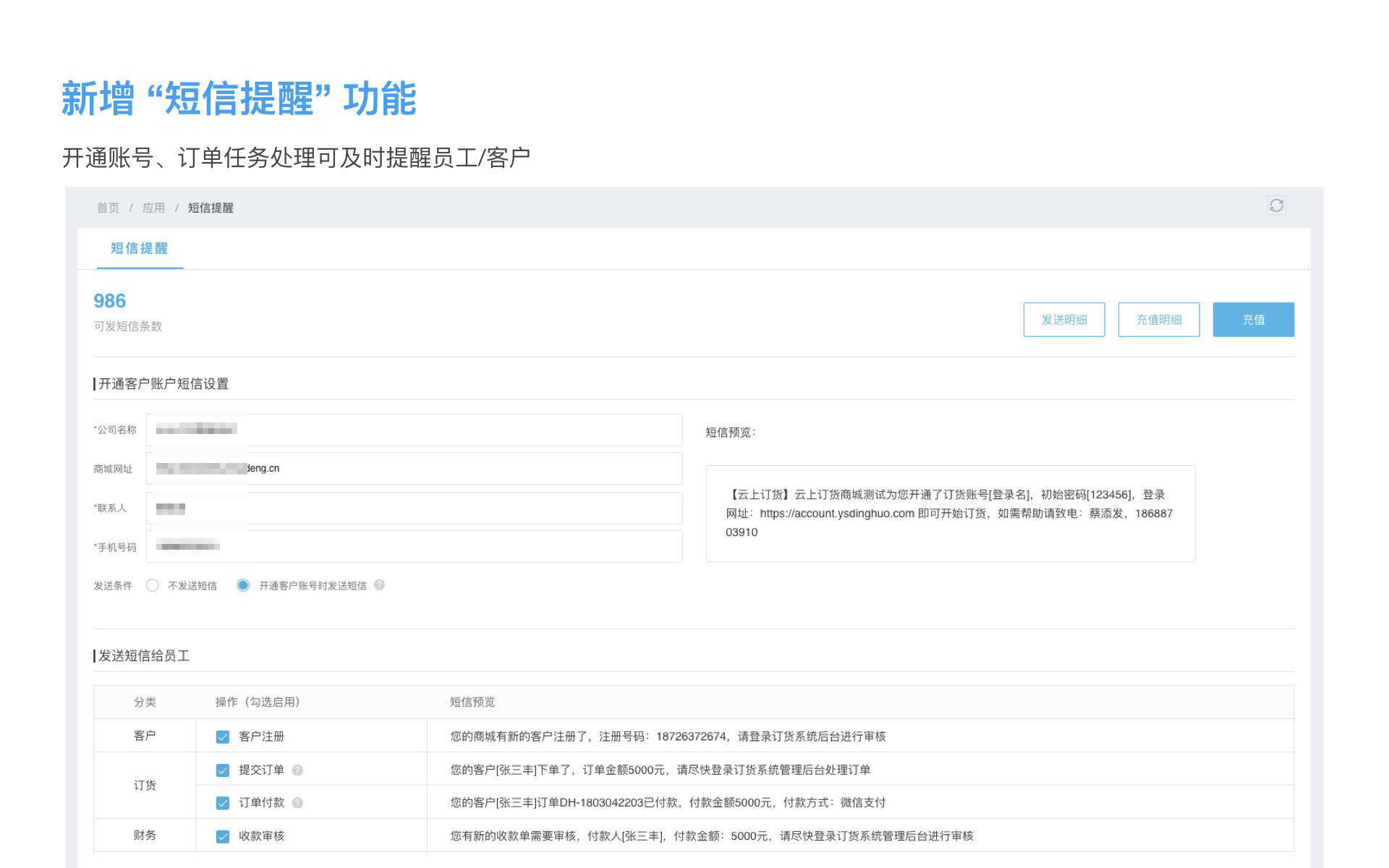Screen dimensions: 1389x868
Task: Click the 商城网址 input field
Action: [412, 468]
